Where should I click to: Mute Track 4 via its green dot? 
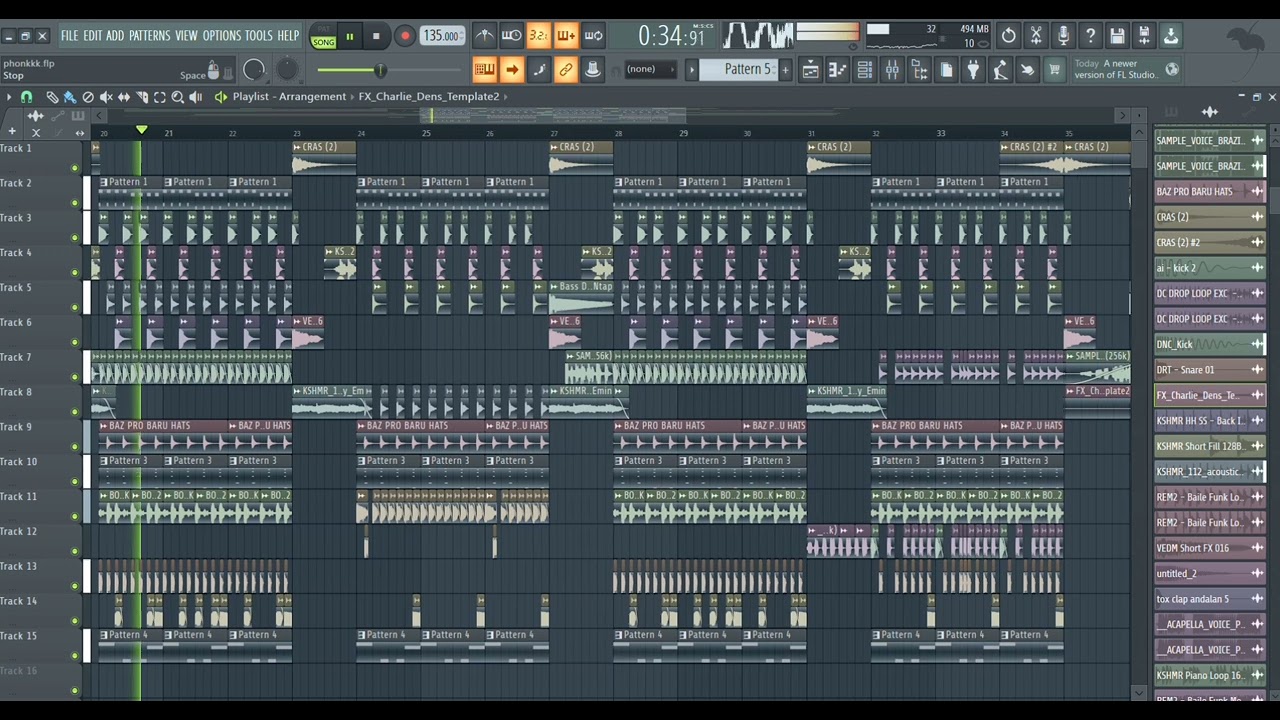click(75, 272)
